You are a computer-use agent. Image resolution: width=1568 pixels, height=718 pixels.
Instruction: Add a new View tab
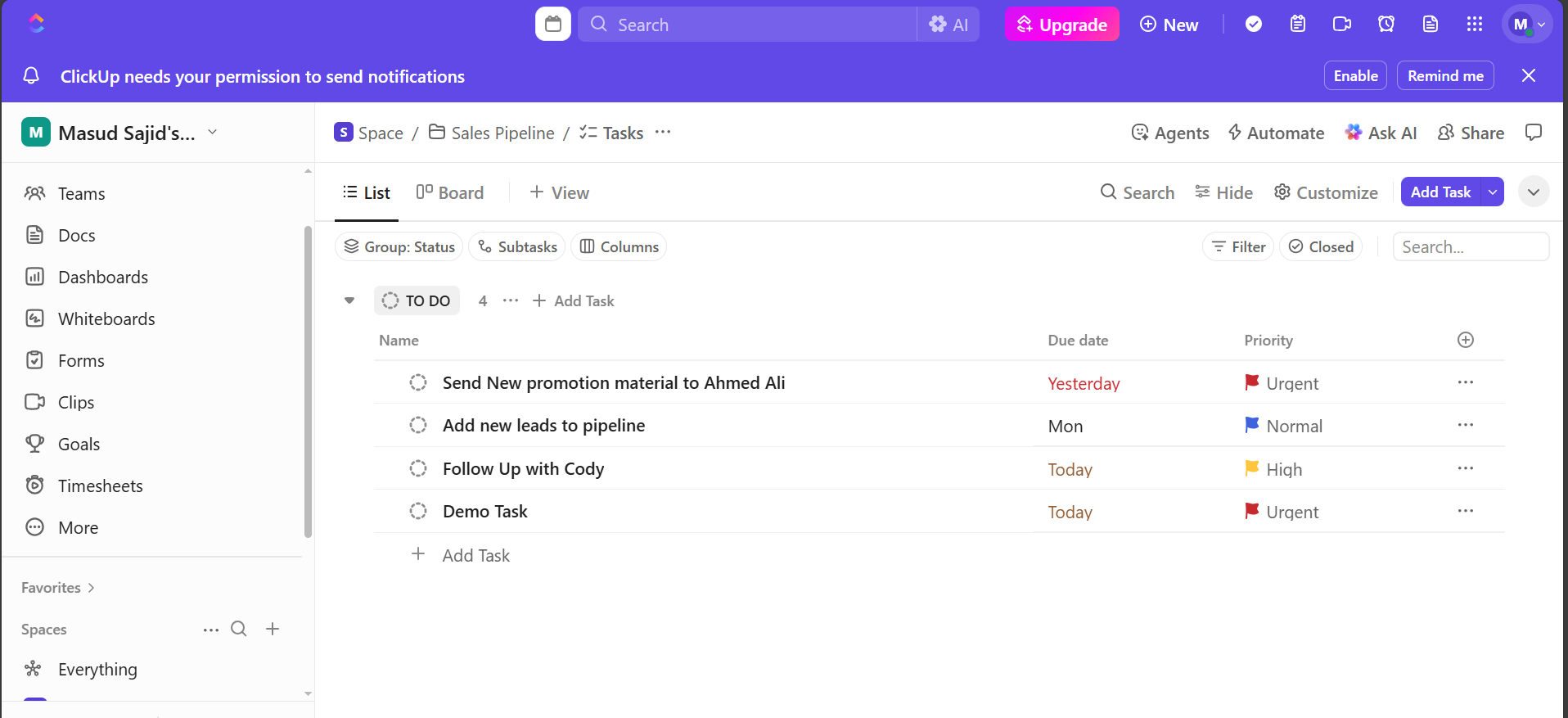(x=560, y=192)
